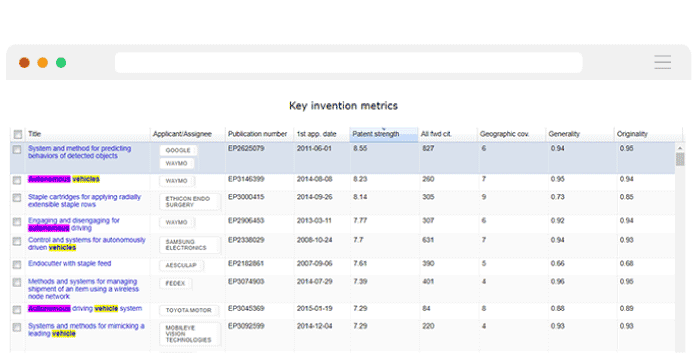Click the vertical scrollbar thumb

click(680, 159)
